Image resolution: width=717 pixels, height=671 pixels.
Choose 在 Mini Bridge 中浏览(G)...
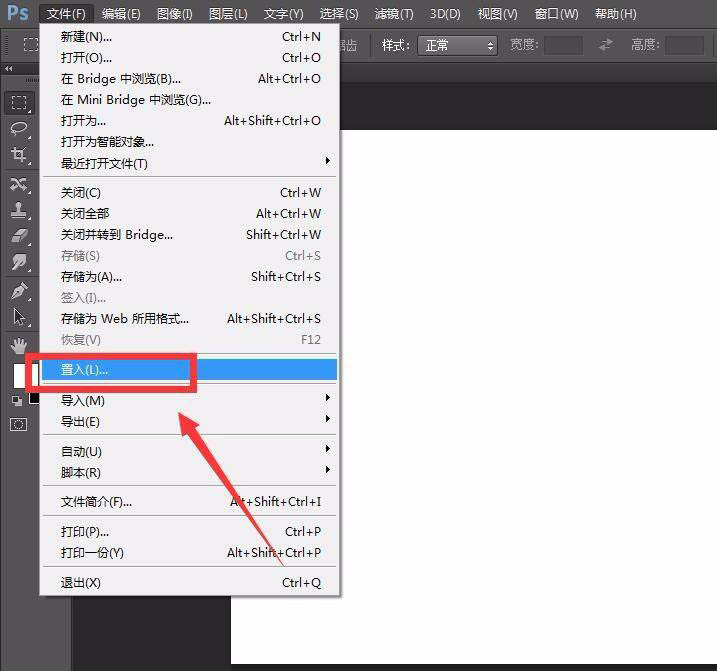click(x=189, y=100)
